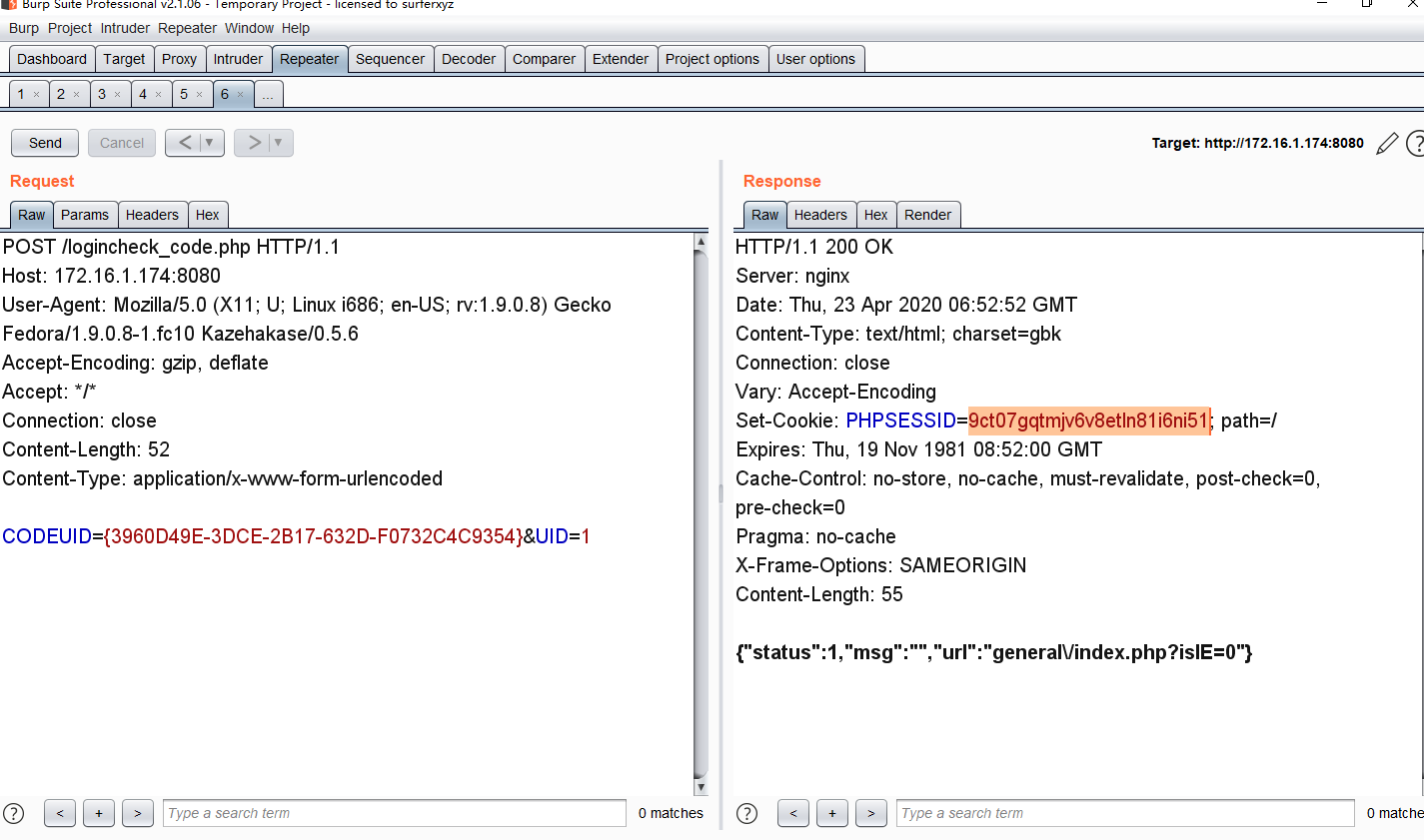Switch to the Comparer tab
Screen dimensions: 1424x840
click(544, 59)
